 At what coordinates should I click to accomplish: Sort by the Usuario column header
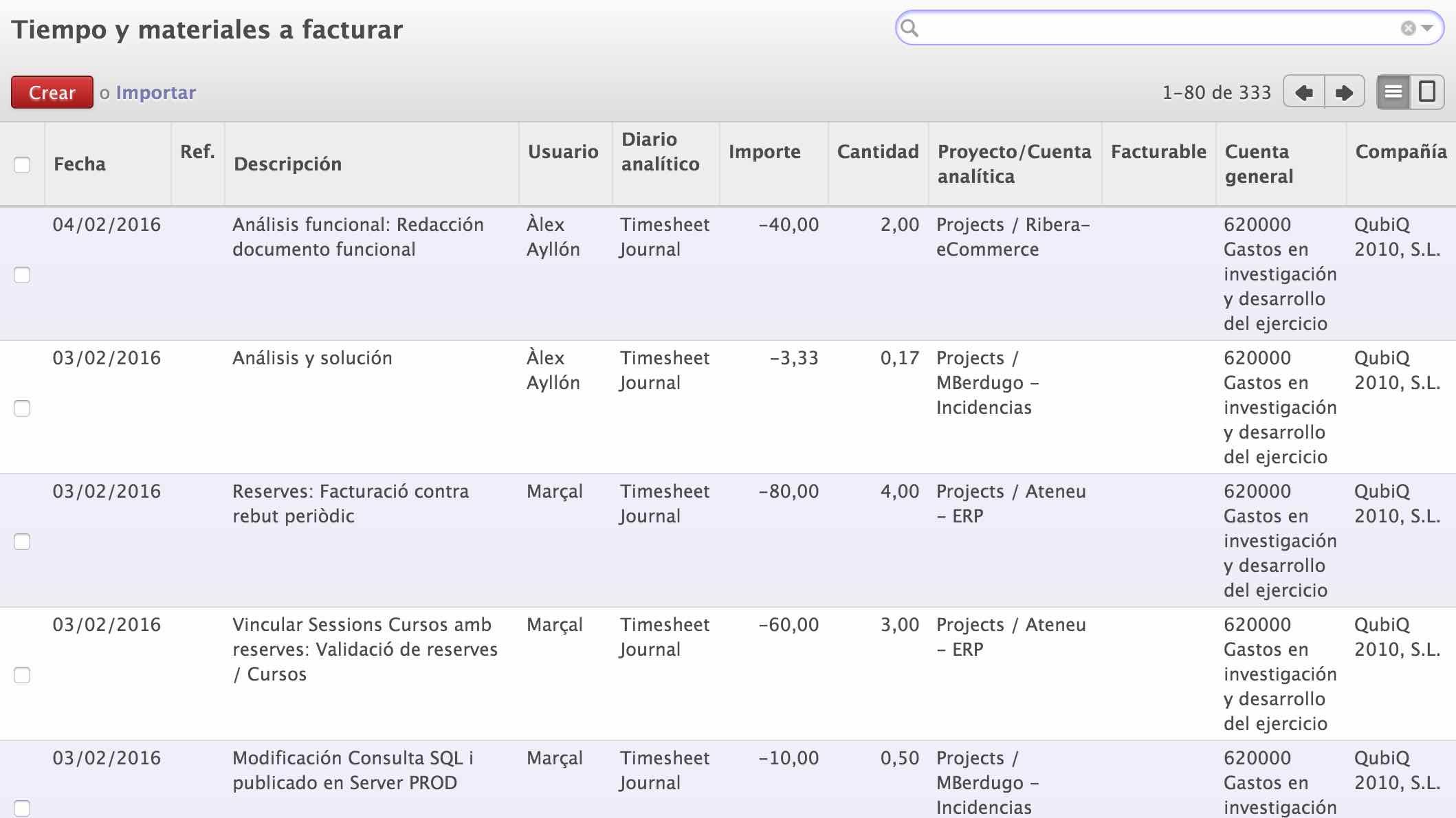click(563, 152)
